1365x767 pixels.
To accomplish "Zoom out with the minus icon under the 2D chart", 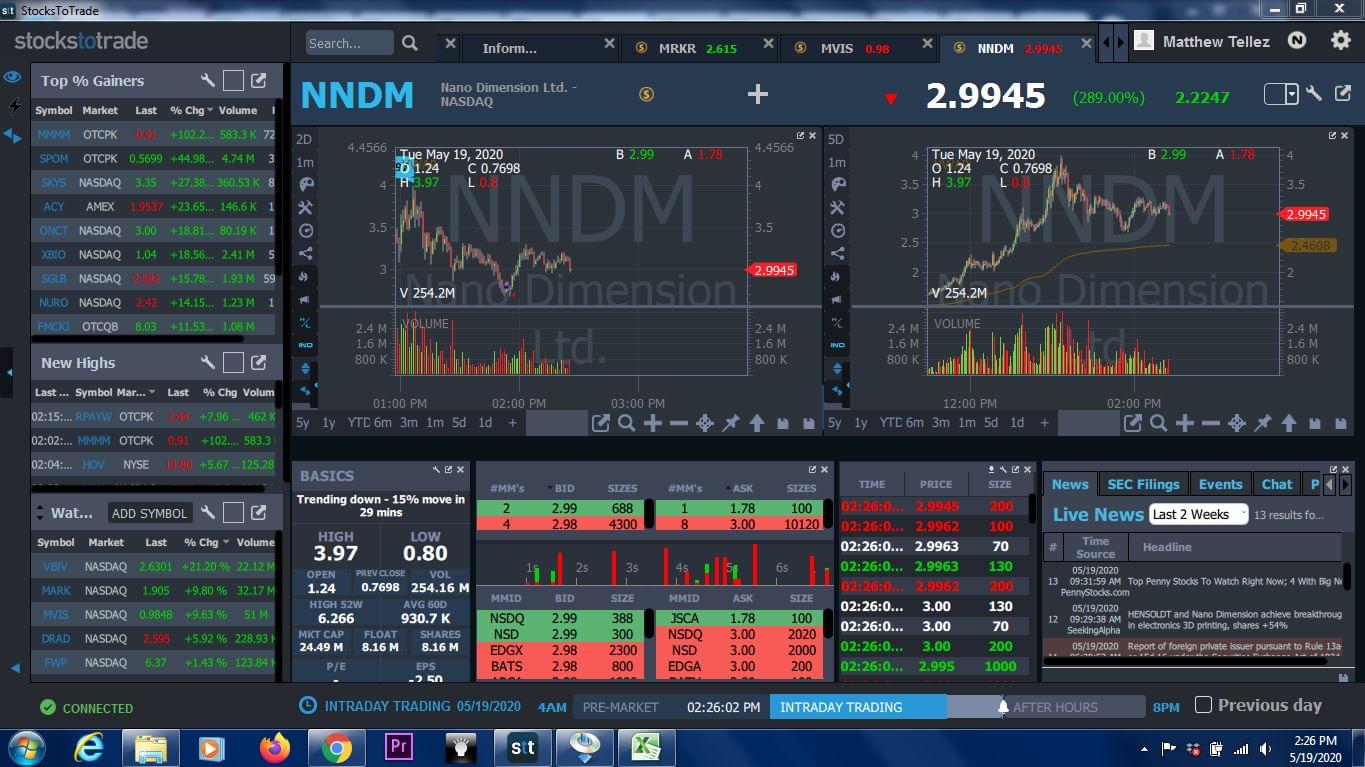I will tap(679, 423).
